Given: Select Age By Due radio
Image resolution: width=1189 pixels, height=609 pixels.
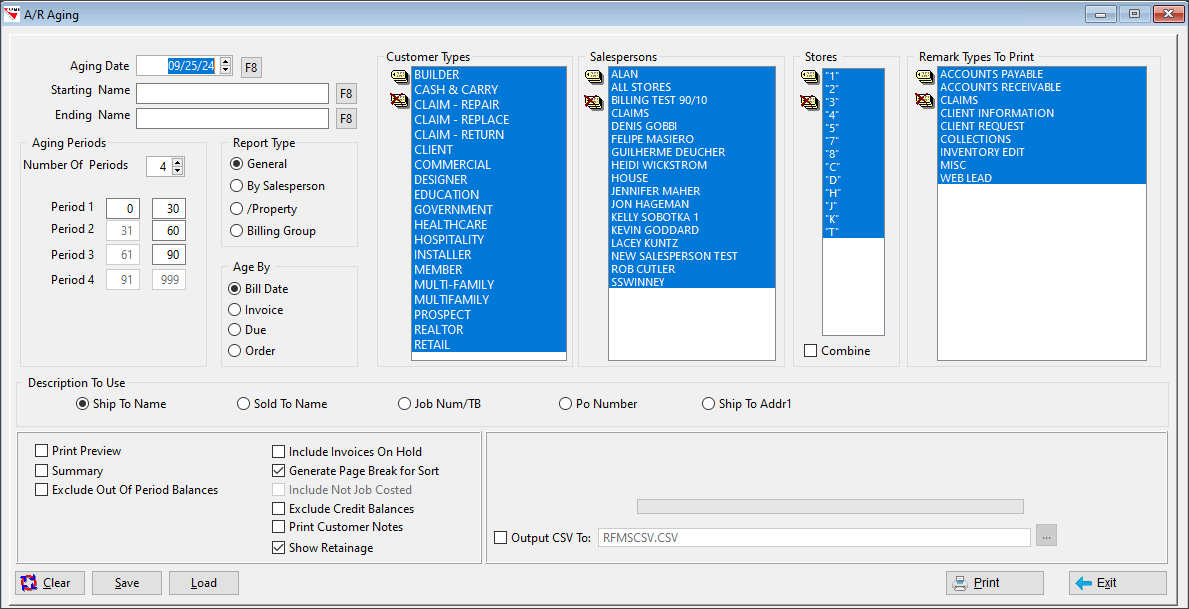Looking at the screenshot, I should [x=236, y=330].
